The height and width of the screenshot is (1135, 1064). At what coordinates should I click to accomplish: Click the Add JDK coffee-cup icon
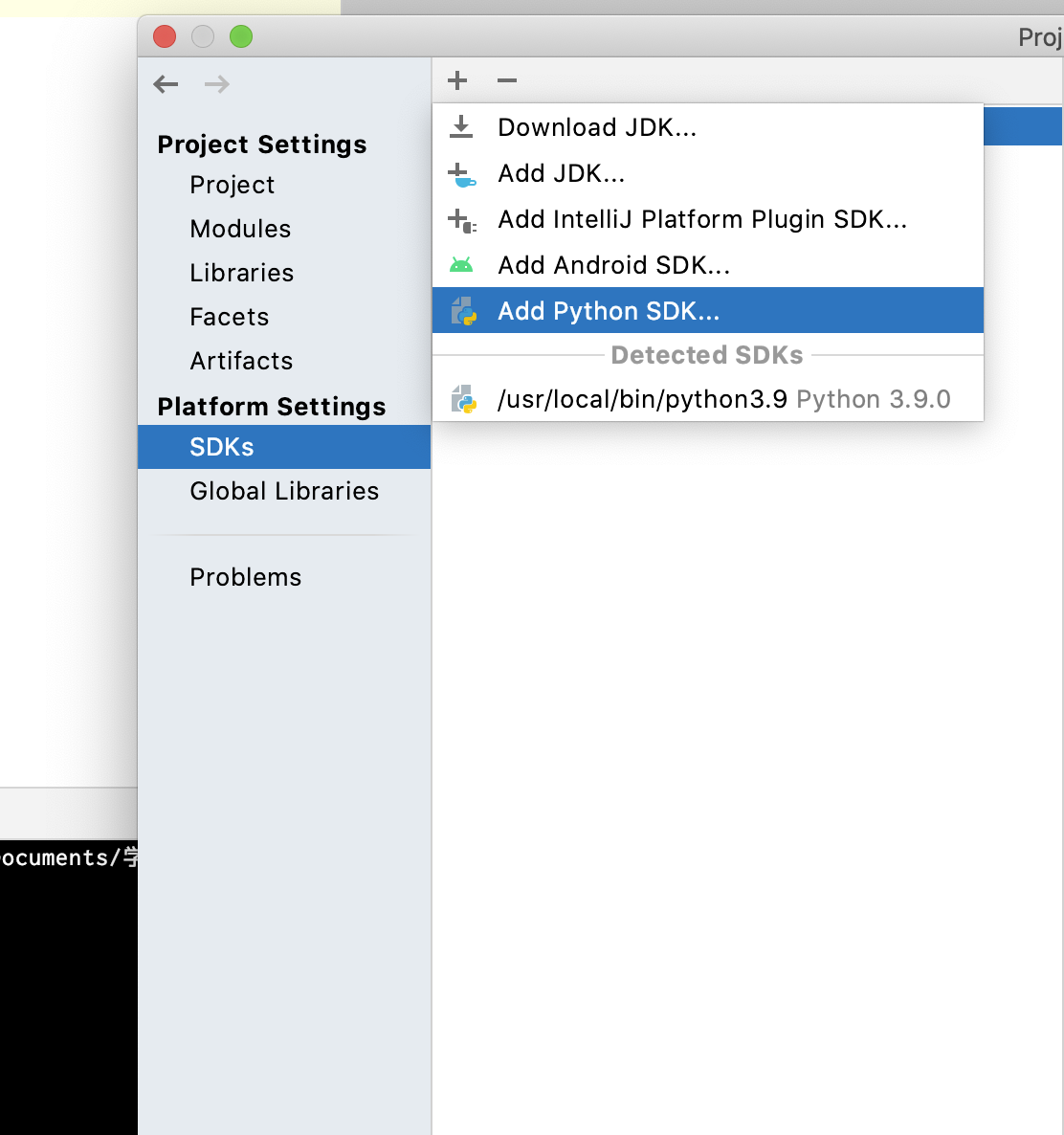[461, 174]
